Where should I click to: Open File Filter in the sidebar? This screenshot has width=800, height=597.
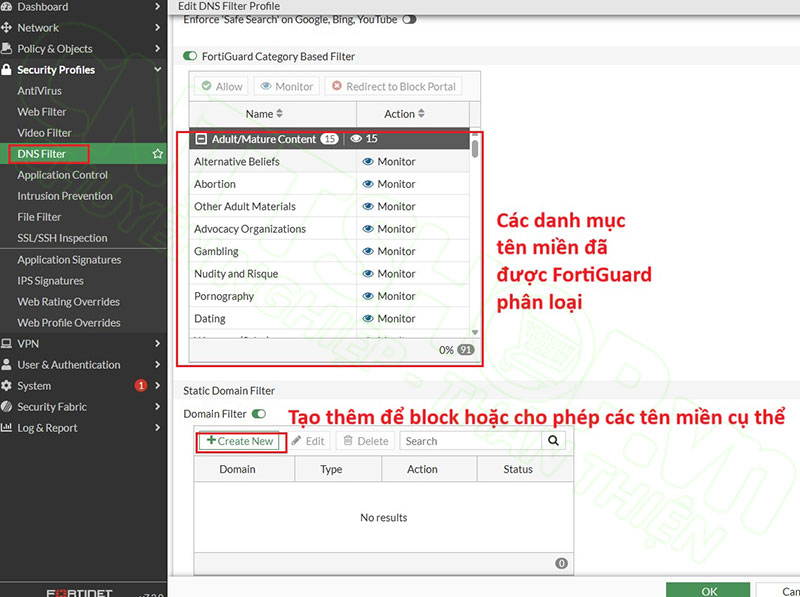tap(39, 217)
